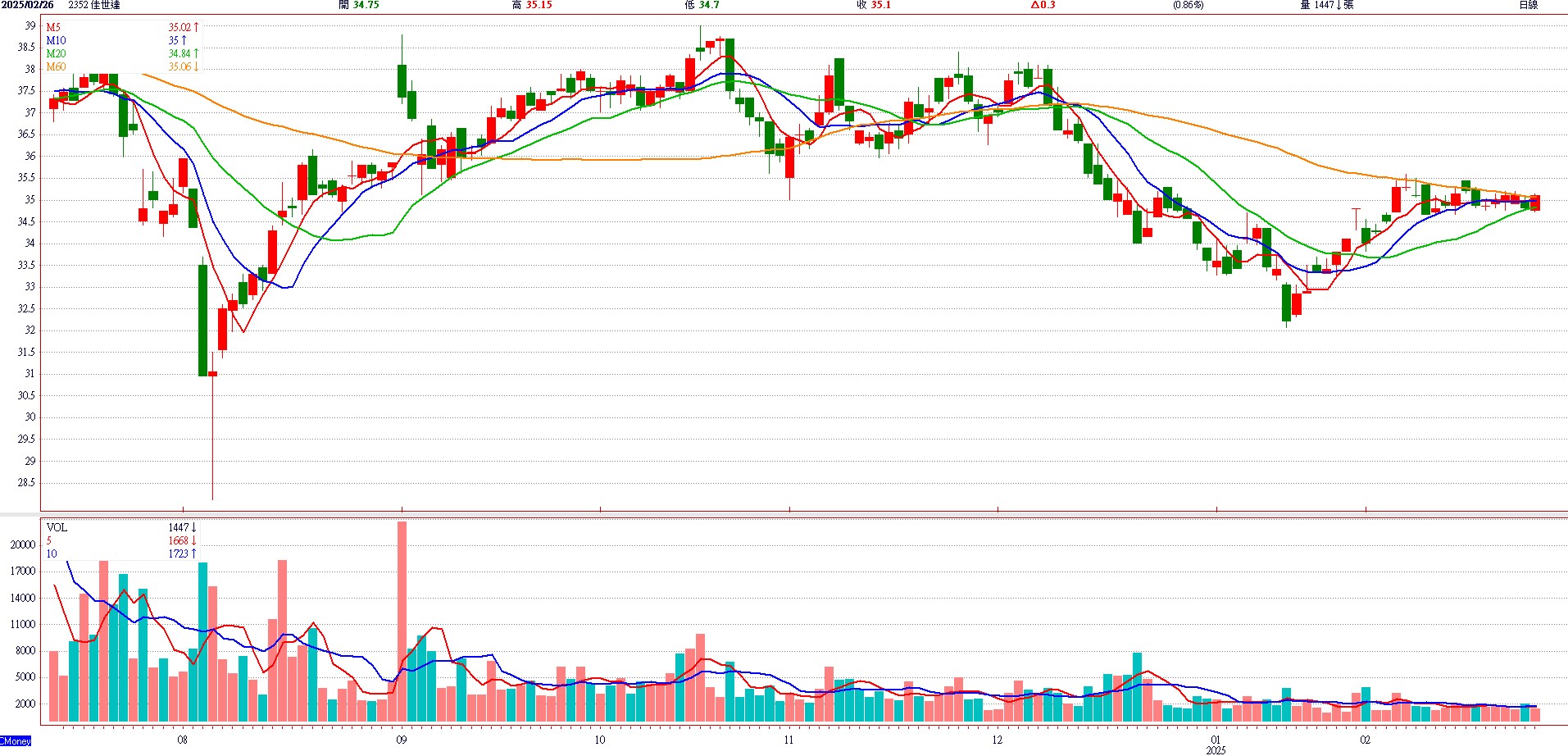1568x756 pixels.
Task: Click the 38.5 price axis label
Action: point(27,47)
